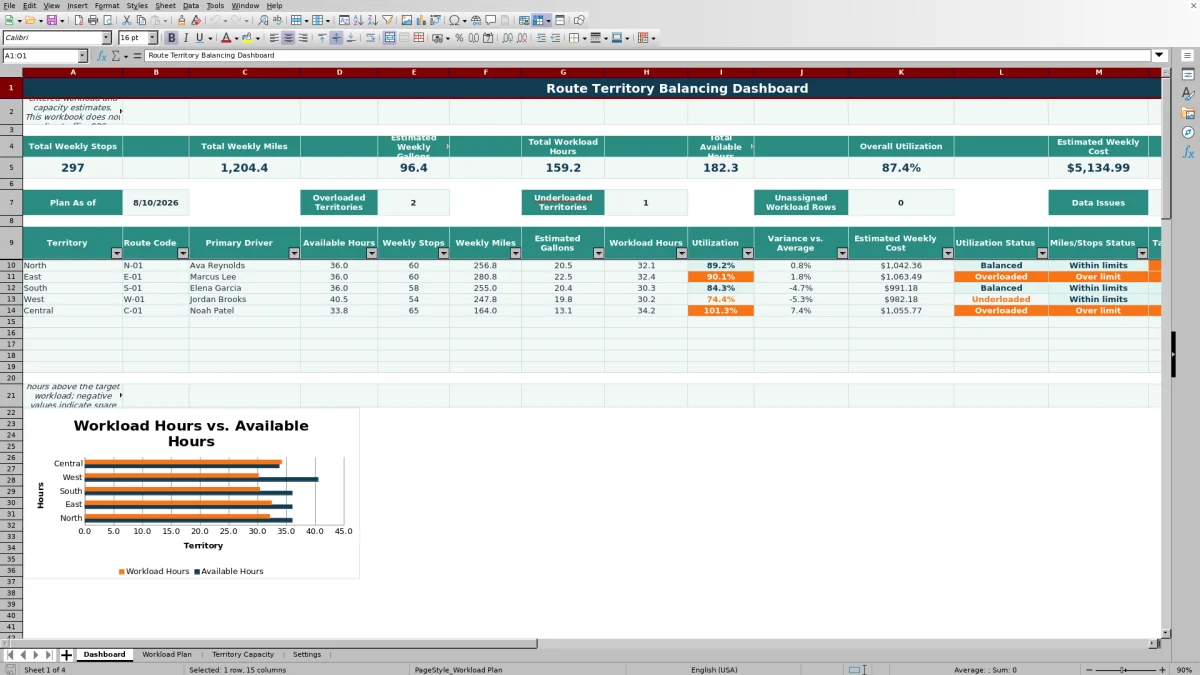Open the Font Name dropdown
The image size is (1200, 675).
click(106, 38)
